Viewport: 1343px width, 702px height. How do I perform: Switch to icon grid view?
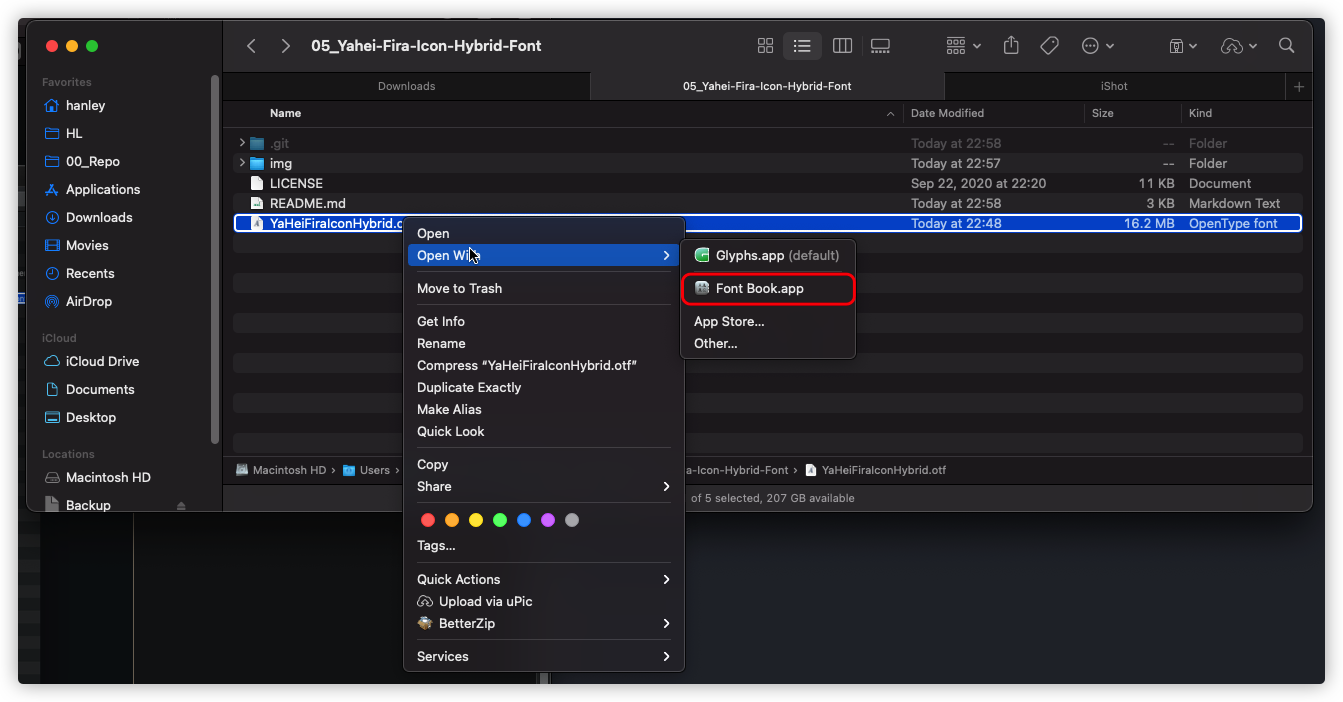click(766, 46)
